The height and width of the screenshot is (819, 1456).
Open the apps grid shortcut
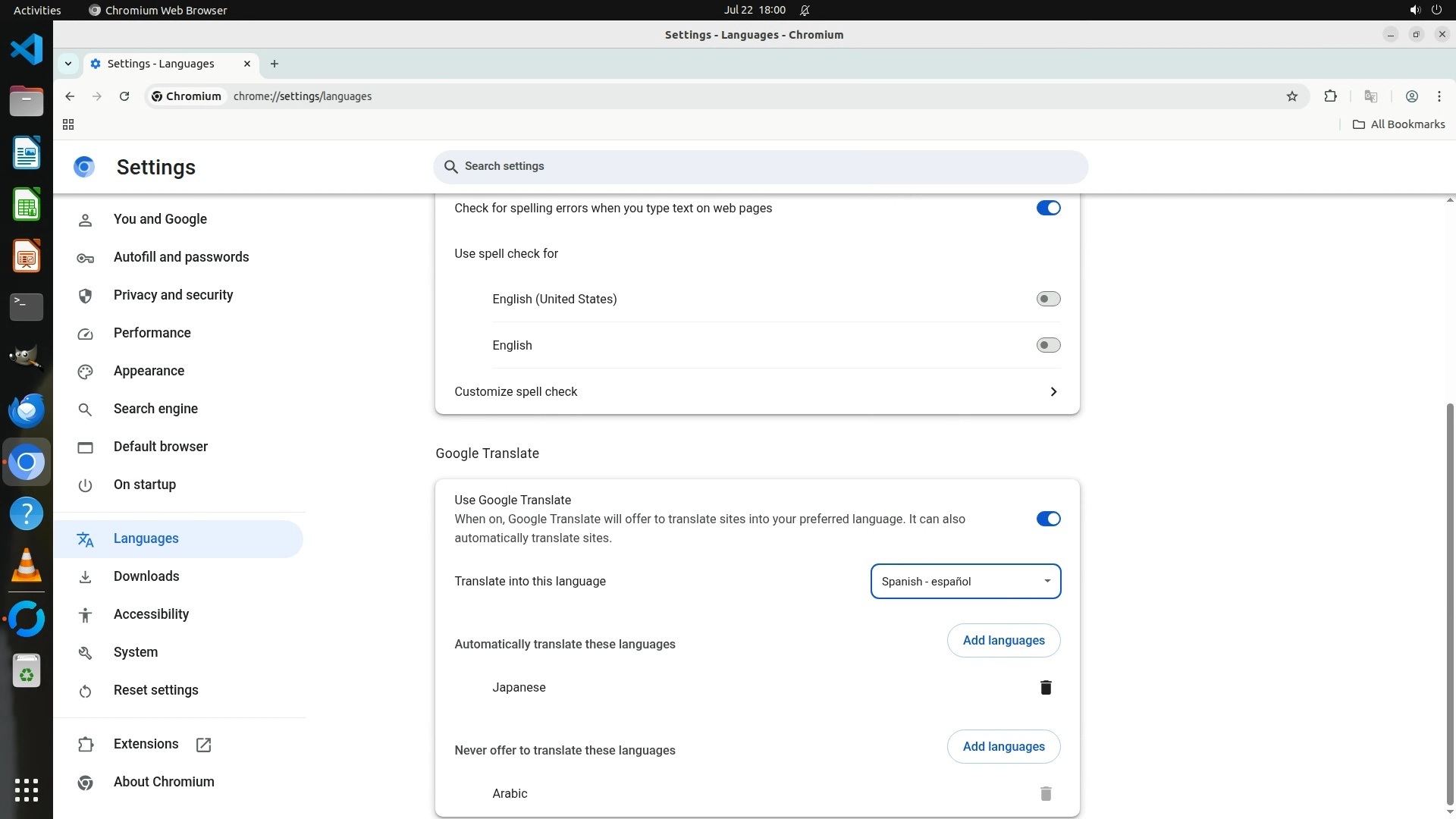pos(68,124)
